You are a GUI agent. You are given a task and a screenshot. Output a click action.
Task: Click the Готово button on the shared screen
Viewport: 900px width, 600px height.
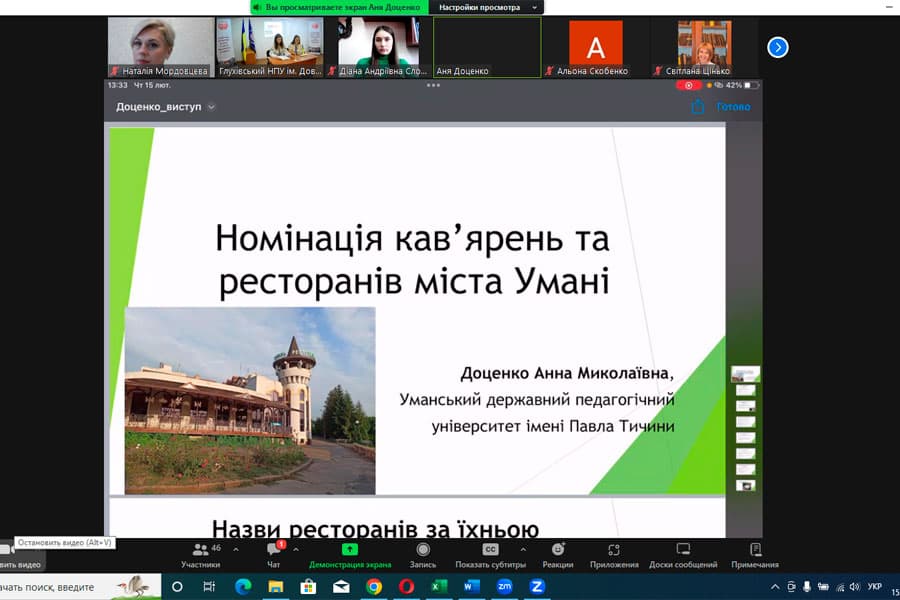point(733,106)
